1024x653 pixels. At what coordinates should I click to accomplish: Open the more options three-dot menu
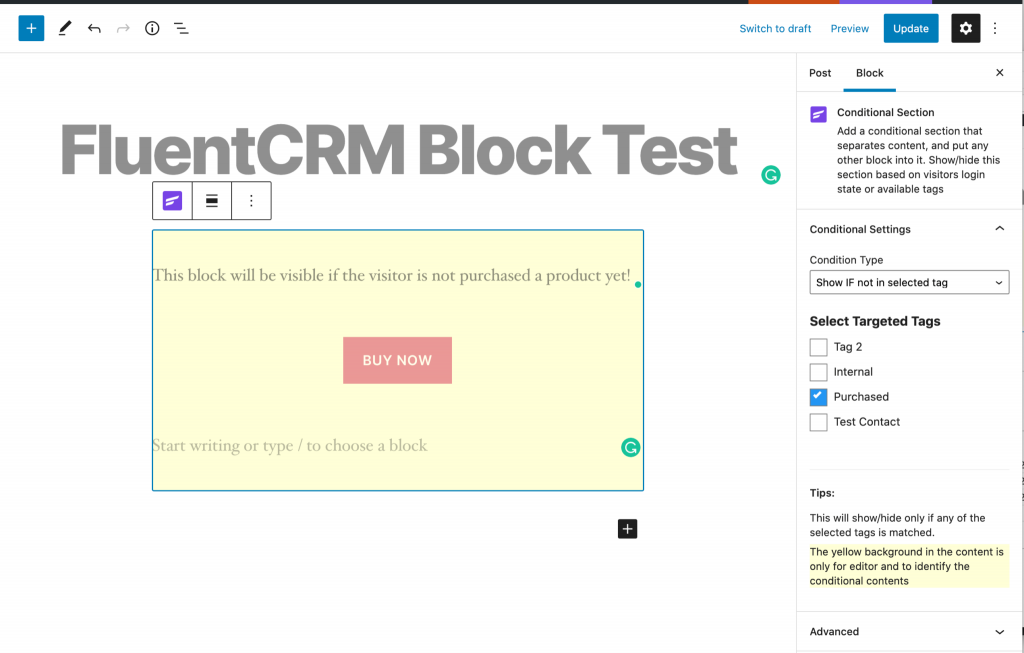[x=995, y=28]
